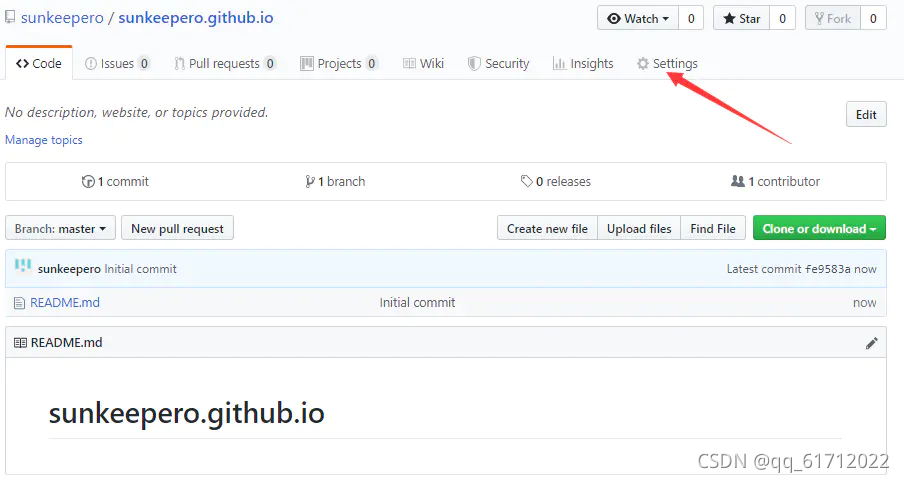View the 1 branch list

pyautogui.click(x=335, y=182)
